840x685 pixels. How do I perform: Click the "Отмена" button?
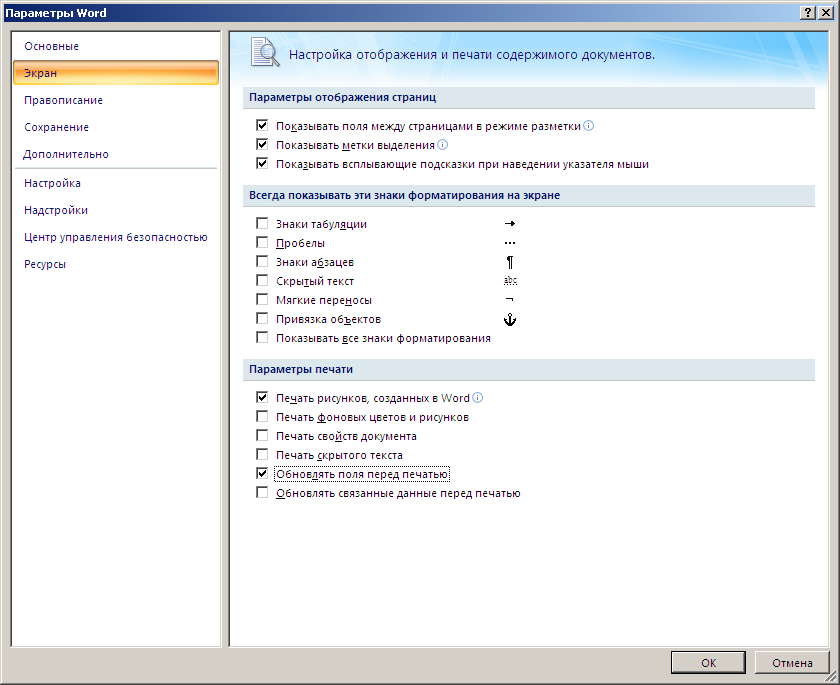click(x=792, y=663)
